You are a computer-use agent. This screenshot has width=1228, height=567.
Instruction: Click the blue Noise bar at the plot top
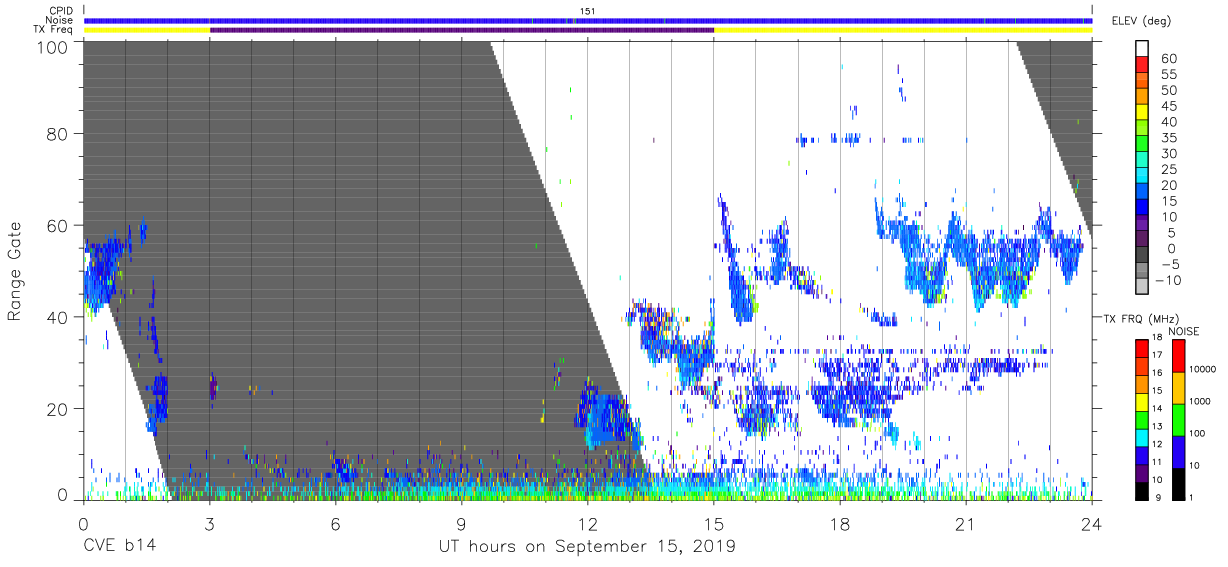(x=588, y=20)
